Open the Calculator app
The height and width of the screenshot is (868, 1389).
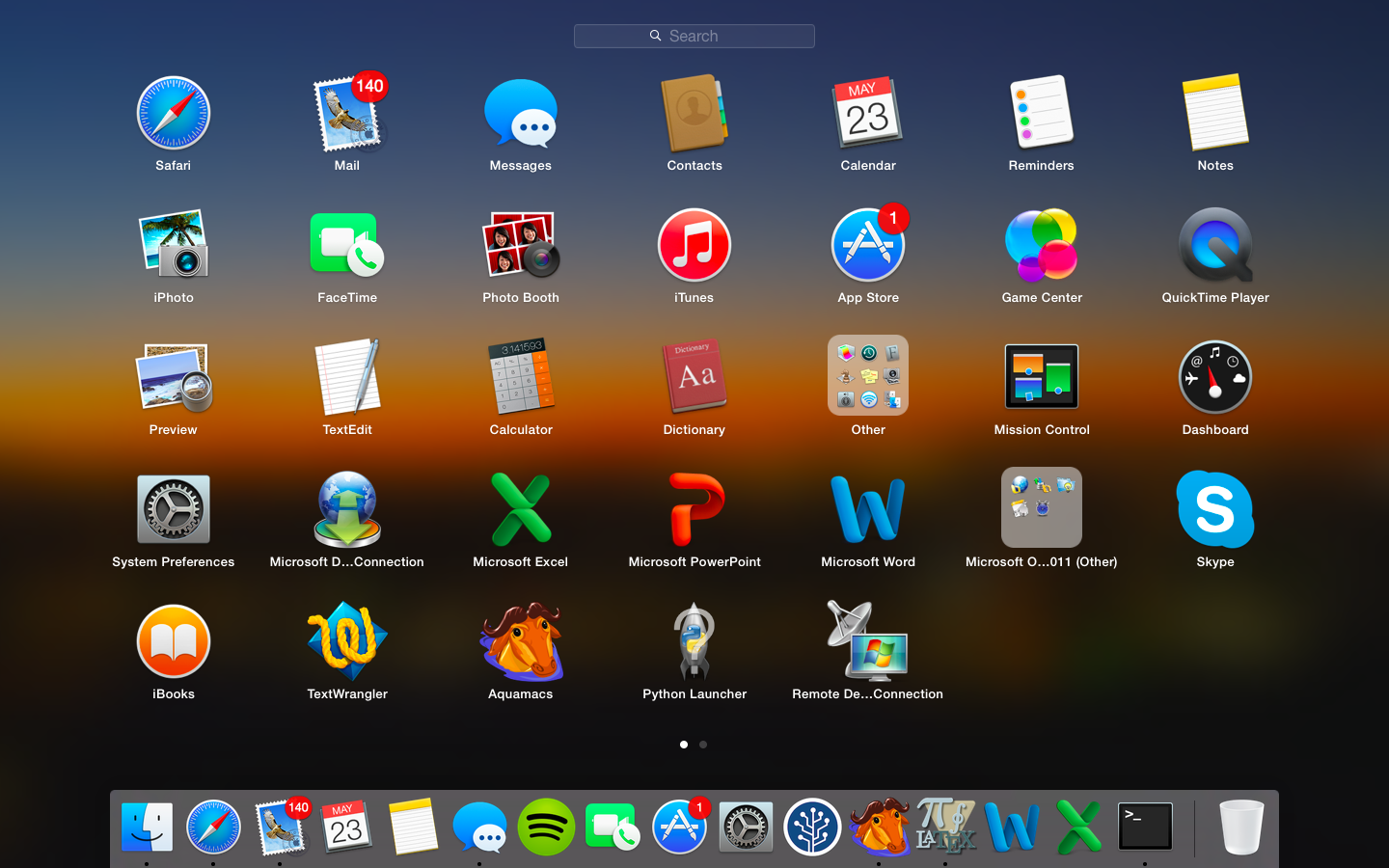(x=521, y=378)
